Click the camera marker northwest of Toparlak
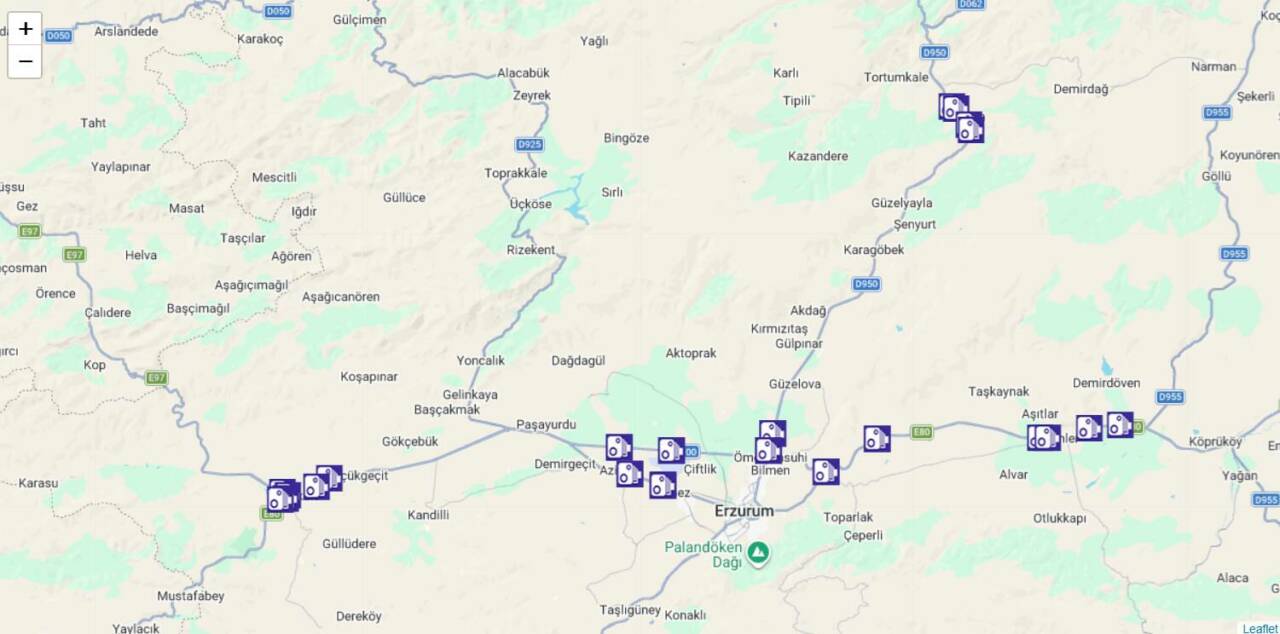 [826, 472]
